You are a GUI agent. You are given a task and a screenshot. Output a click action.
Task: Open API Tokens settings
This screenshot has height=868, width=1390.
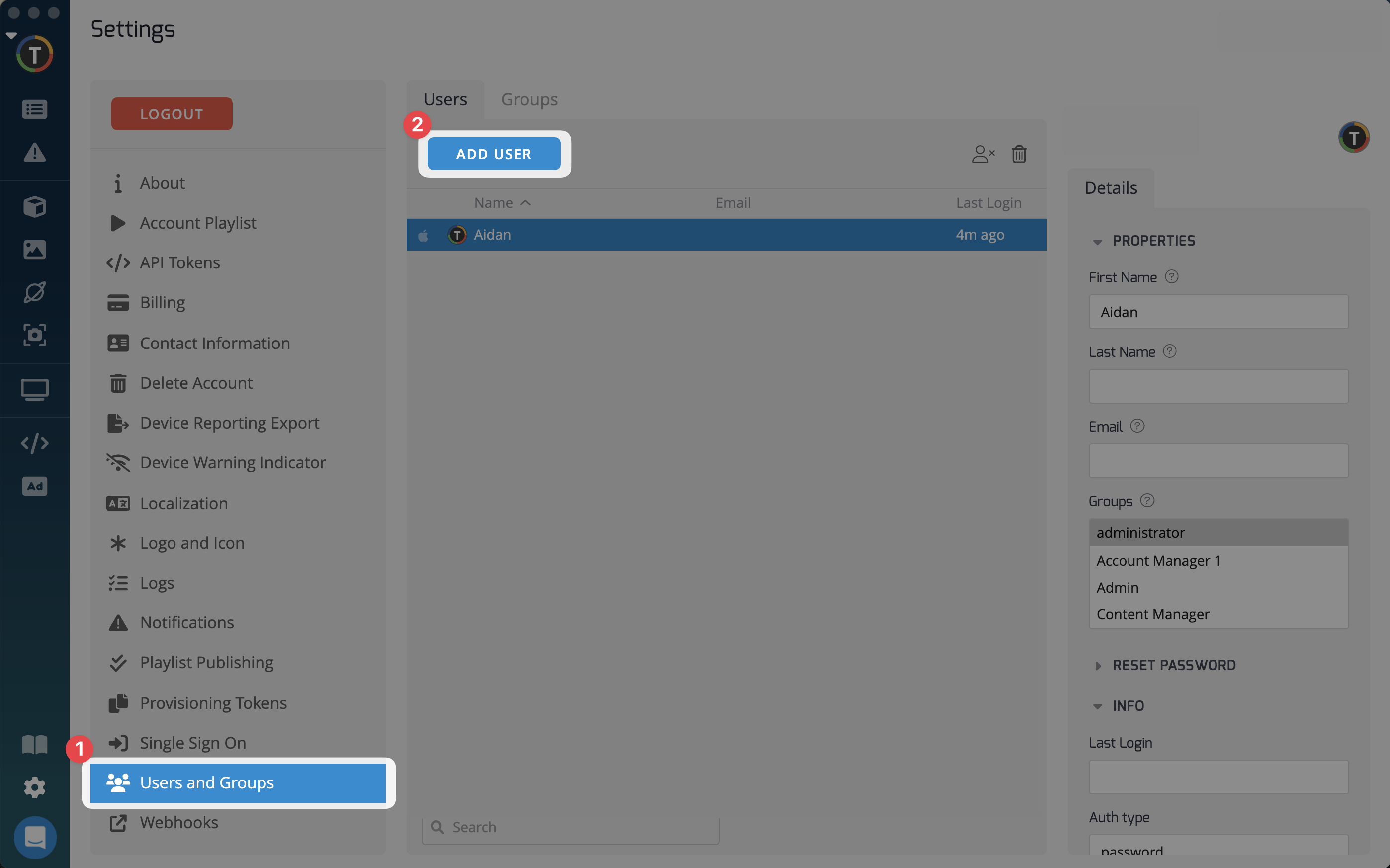tap(179, 262)
